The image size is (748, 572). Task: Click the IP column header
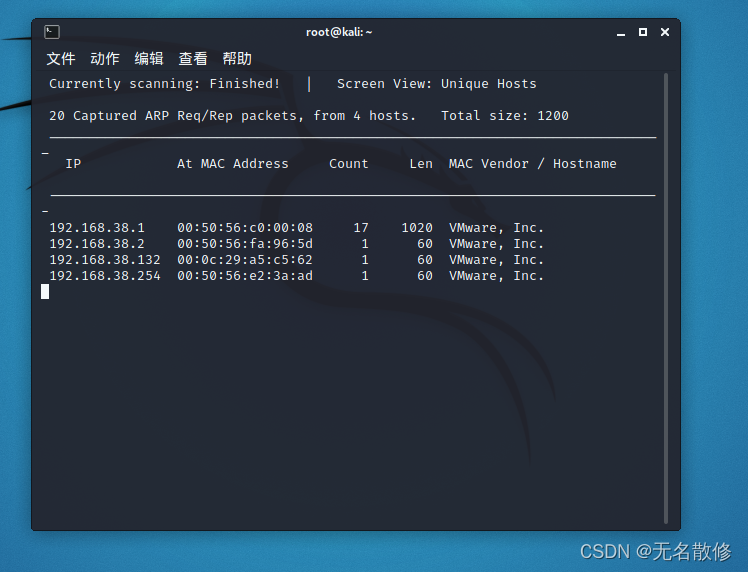pyautogui.click(x=73, y=164)
